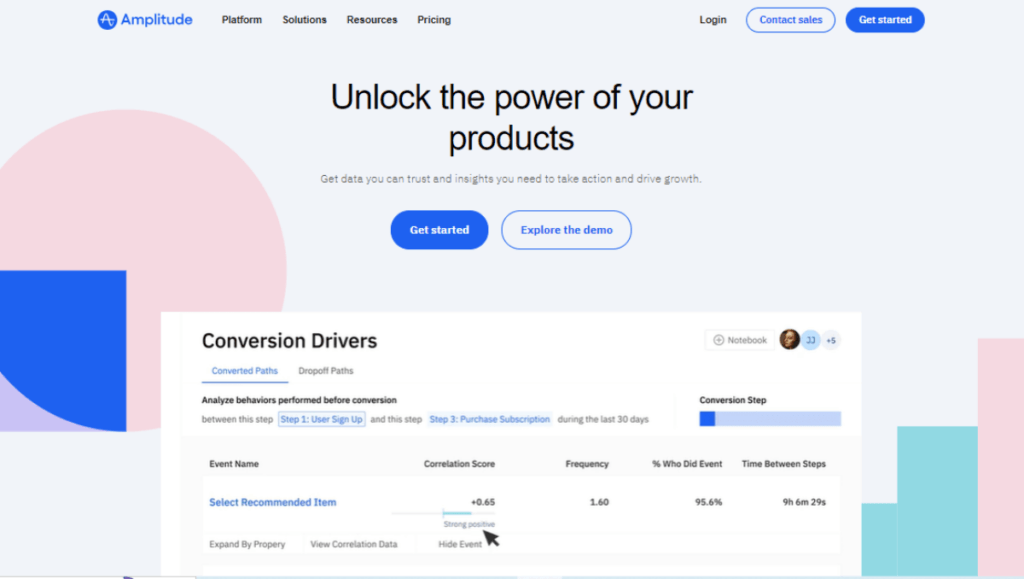1024x579 pixels.
Task: Click Get started in the top navigation
Action: tap(884, 20)
